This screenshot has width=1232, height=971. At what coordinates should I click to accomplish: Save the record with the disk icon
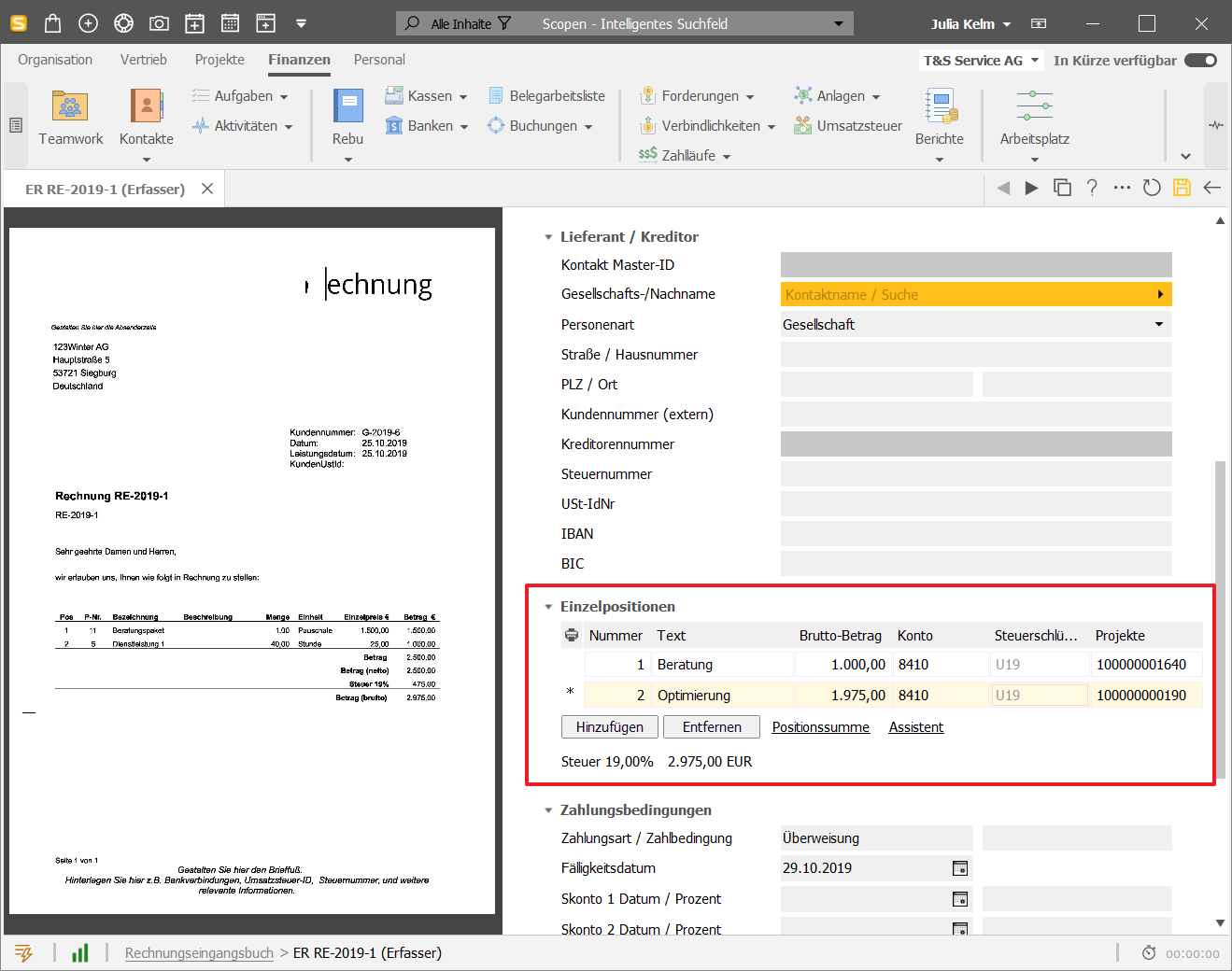1182,188
